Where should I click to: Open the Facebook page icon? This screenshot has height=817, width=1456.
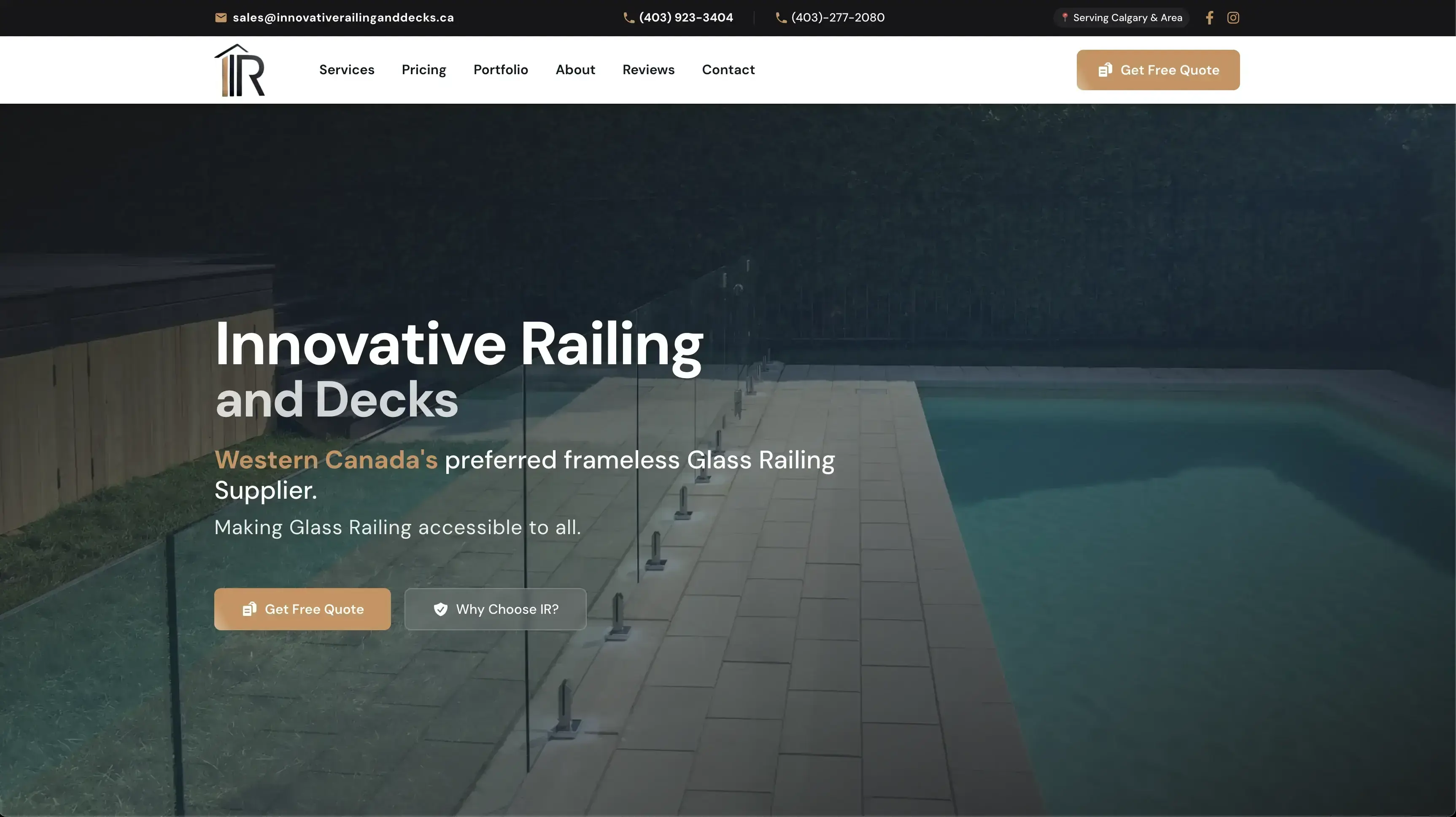[x=1209, y=18]
